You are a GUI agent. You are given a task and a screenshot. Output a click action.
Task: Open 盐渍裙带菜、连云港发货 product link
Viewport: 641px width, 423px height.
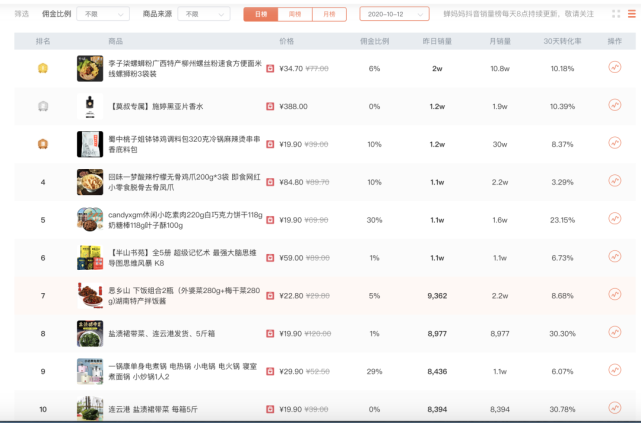[x=161, y=333]
